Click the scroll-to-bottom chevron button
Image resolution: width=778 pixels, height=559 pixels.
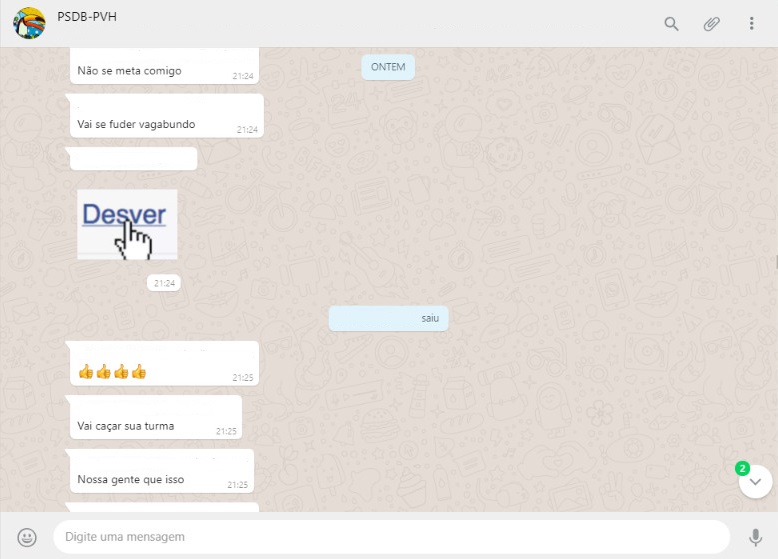tap(755, 482)
